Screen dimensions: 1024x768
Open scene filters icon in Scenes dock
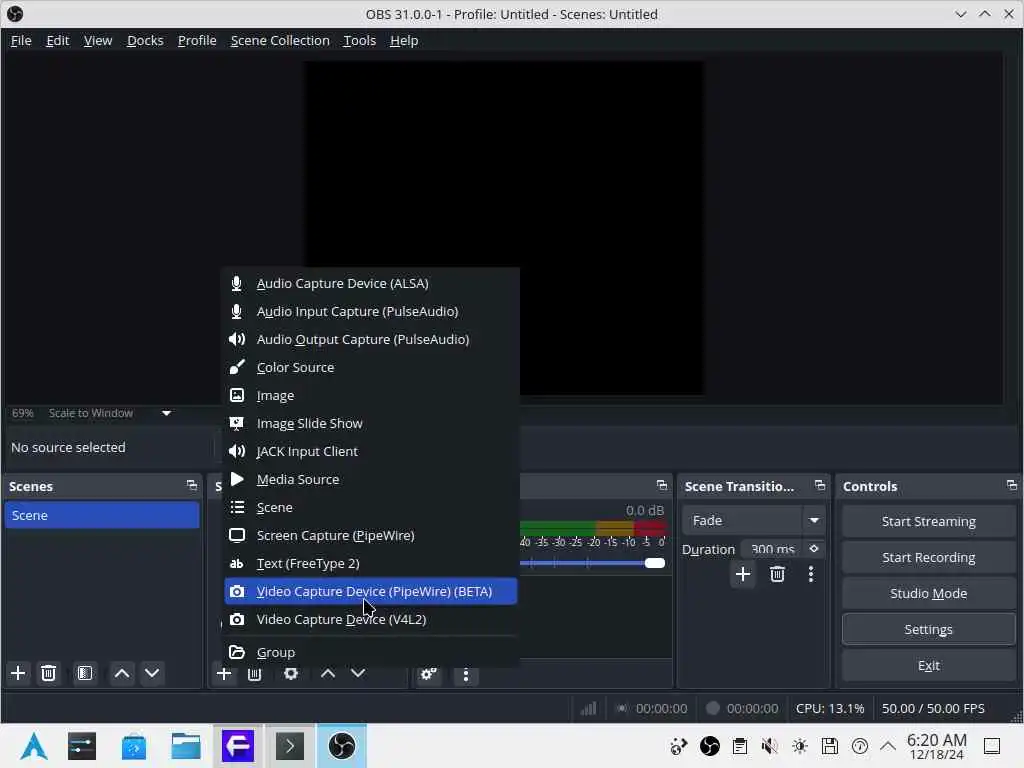tap(85, 673)
